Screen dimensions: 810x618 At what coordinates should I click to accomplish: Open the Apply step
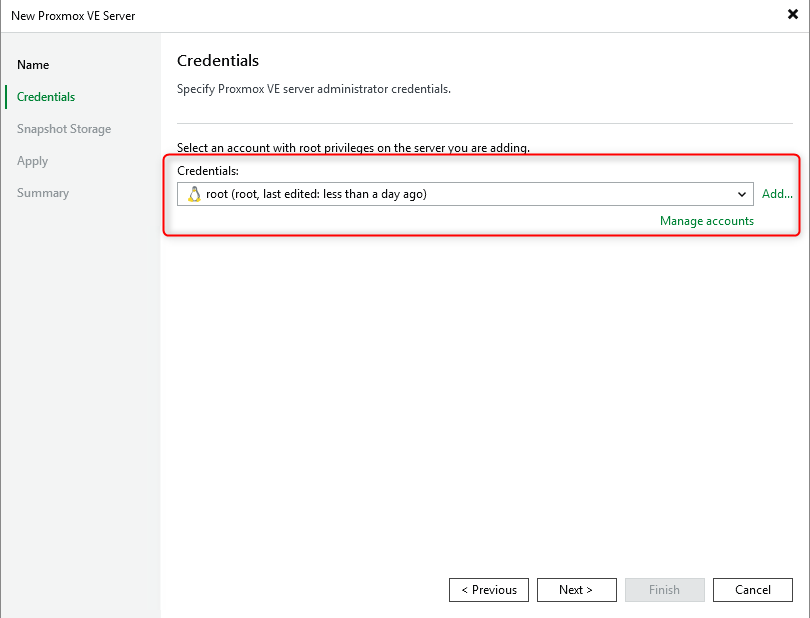click(32, 160)
